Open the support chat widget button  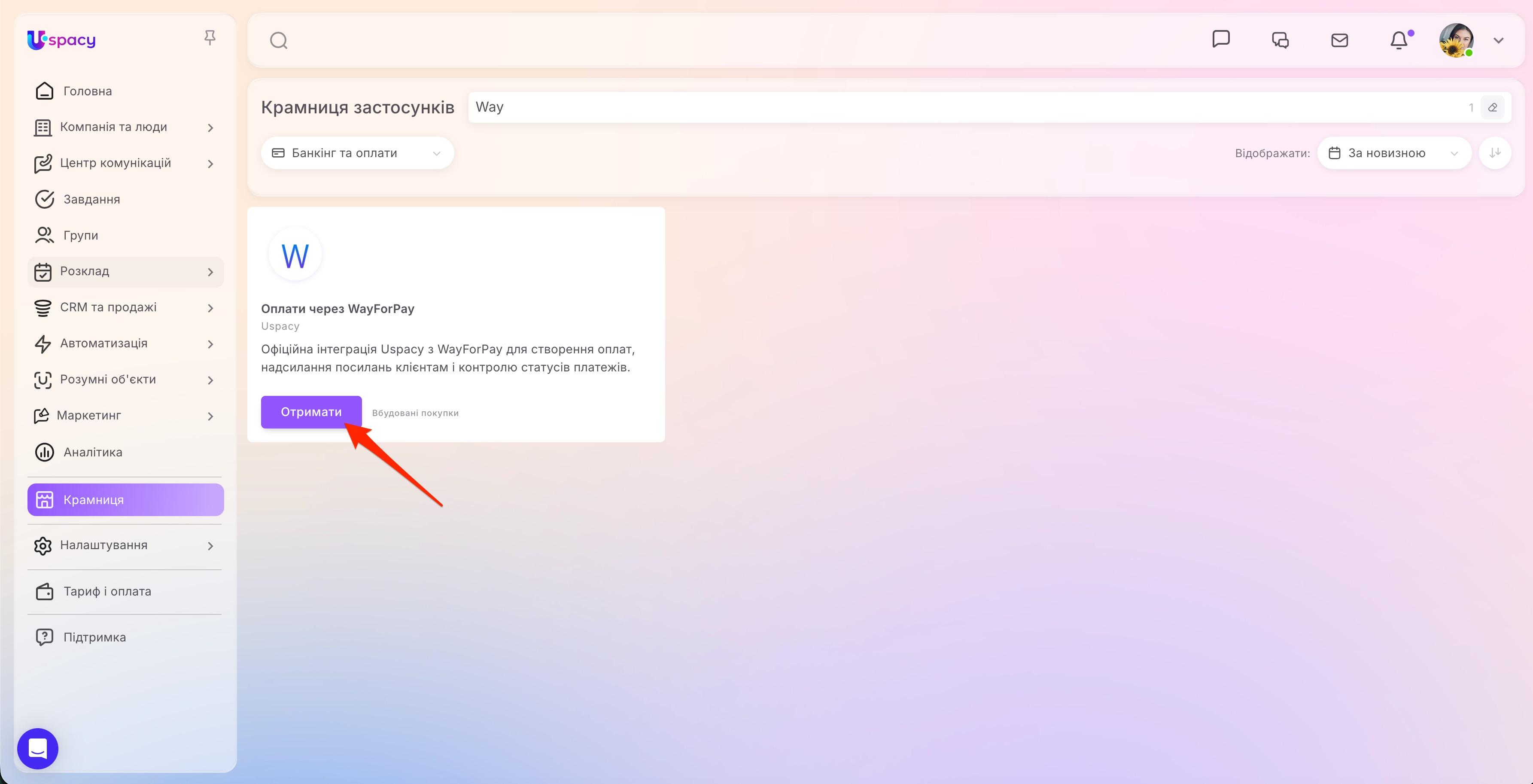click(37, 748)
